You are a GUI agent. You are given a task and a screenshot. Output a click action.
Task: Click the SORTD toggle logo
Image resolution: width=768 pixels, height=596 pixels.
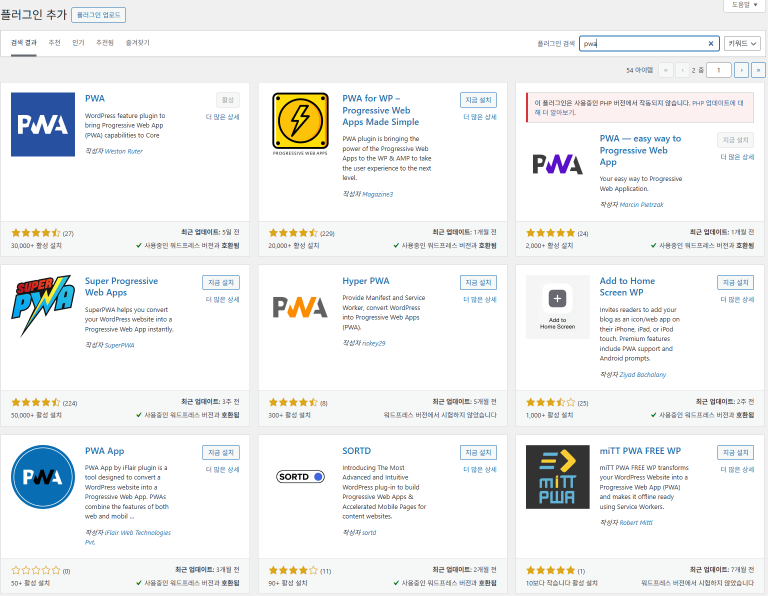coord(300,477)
